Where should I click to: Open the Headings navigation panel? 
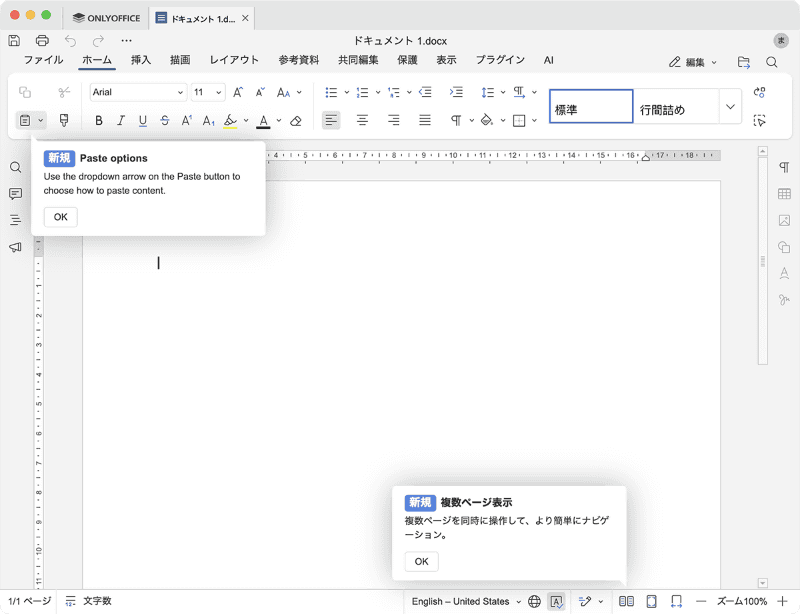click(15, 220)
